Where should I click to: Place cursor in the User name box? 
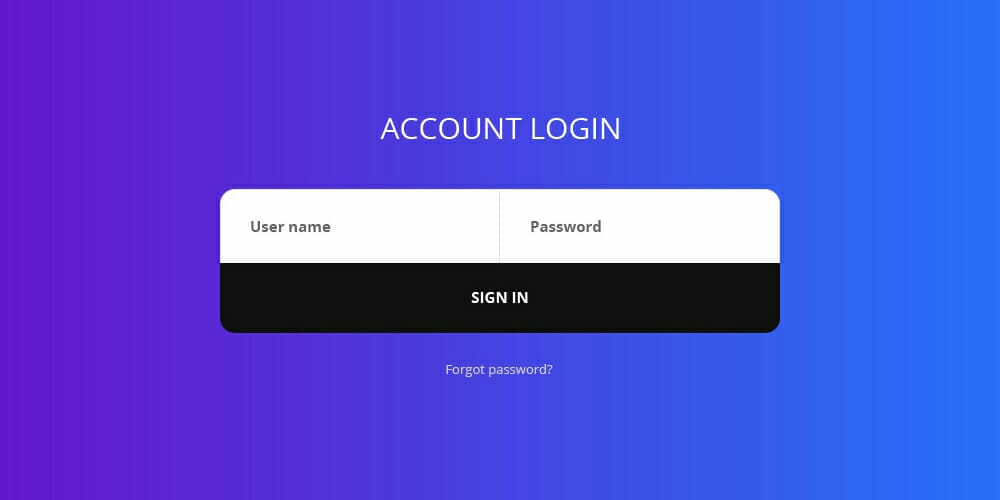pyautogui.click(x=360, y=226)
